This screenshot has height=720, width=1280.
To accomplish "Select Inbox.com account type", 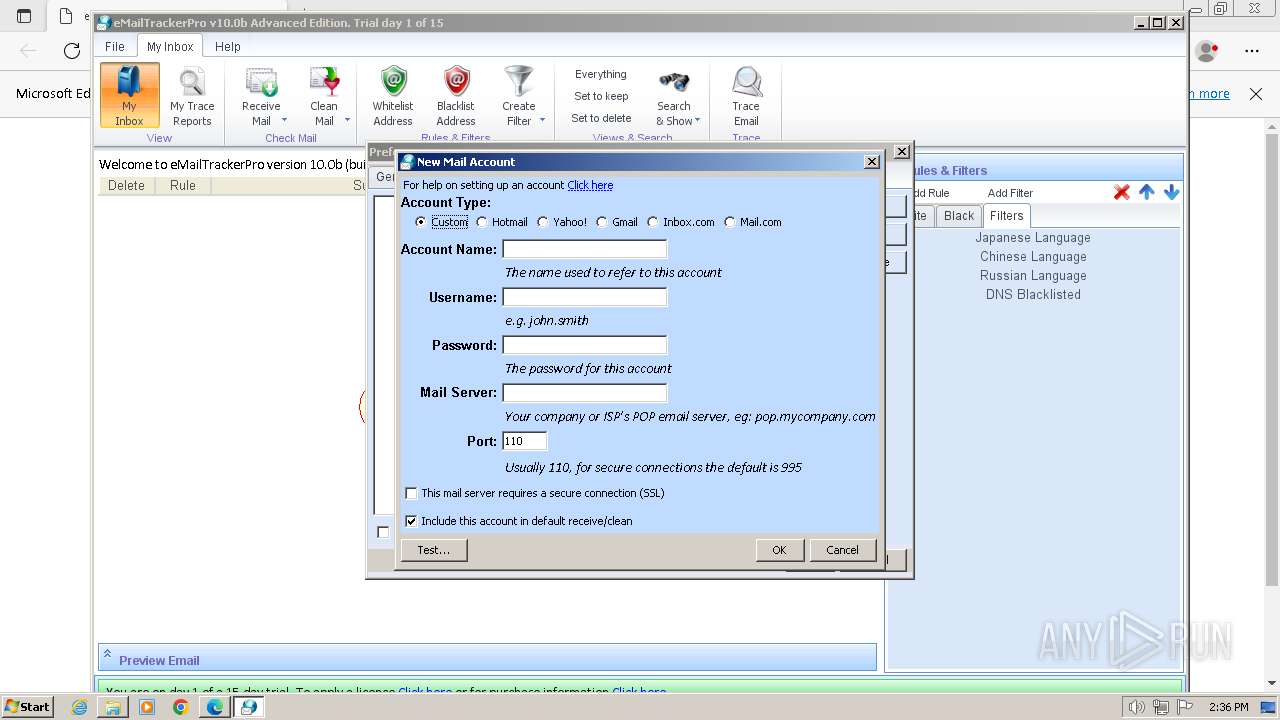I will (x=653, y=222).
